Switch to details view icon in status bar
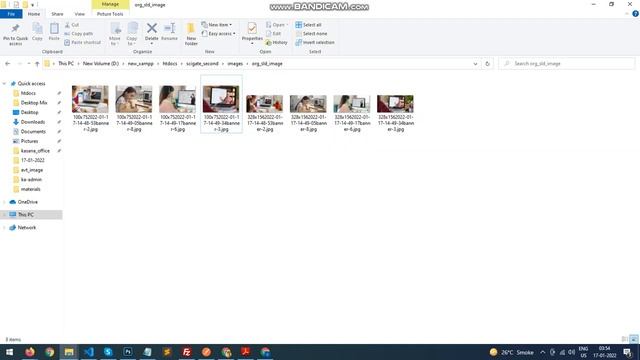Screen dimensions: 640x360 coord(624,339)
